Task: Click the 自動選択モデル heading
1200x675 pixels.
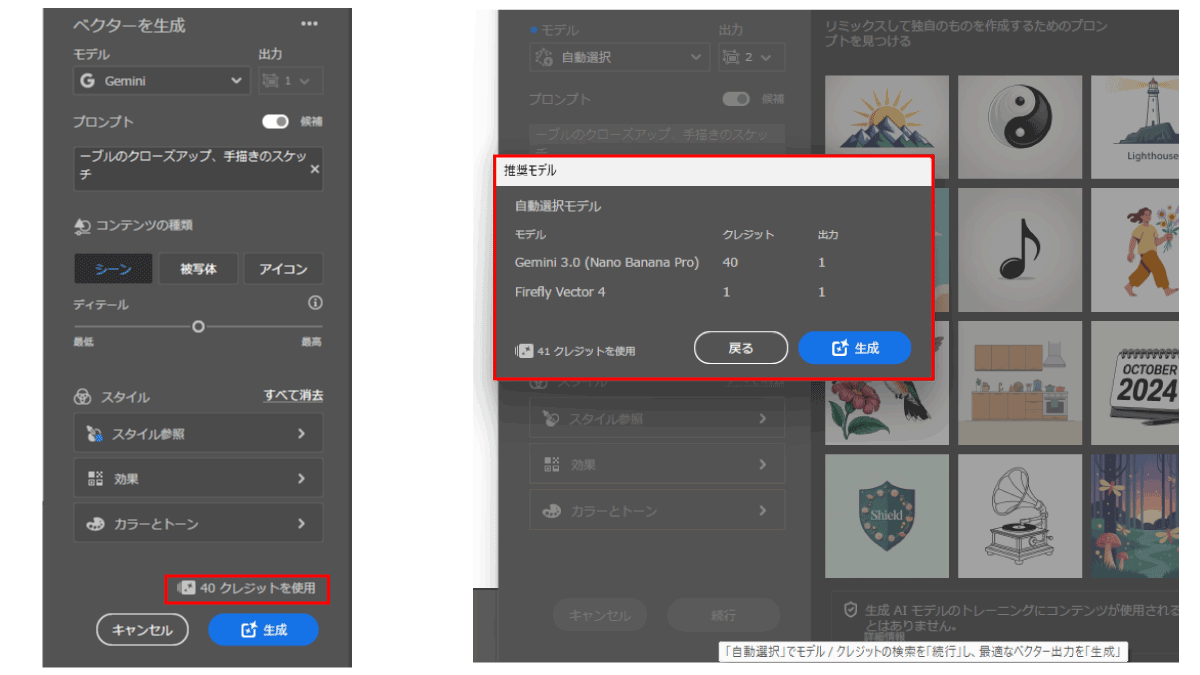Action: [558, 206]
